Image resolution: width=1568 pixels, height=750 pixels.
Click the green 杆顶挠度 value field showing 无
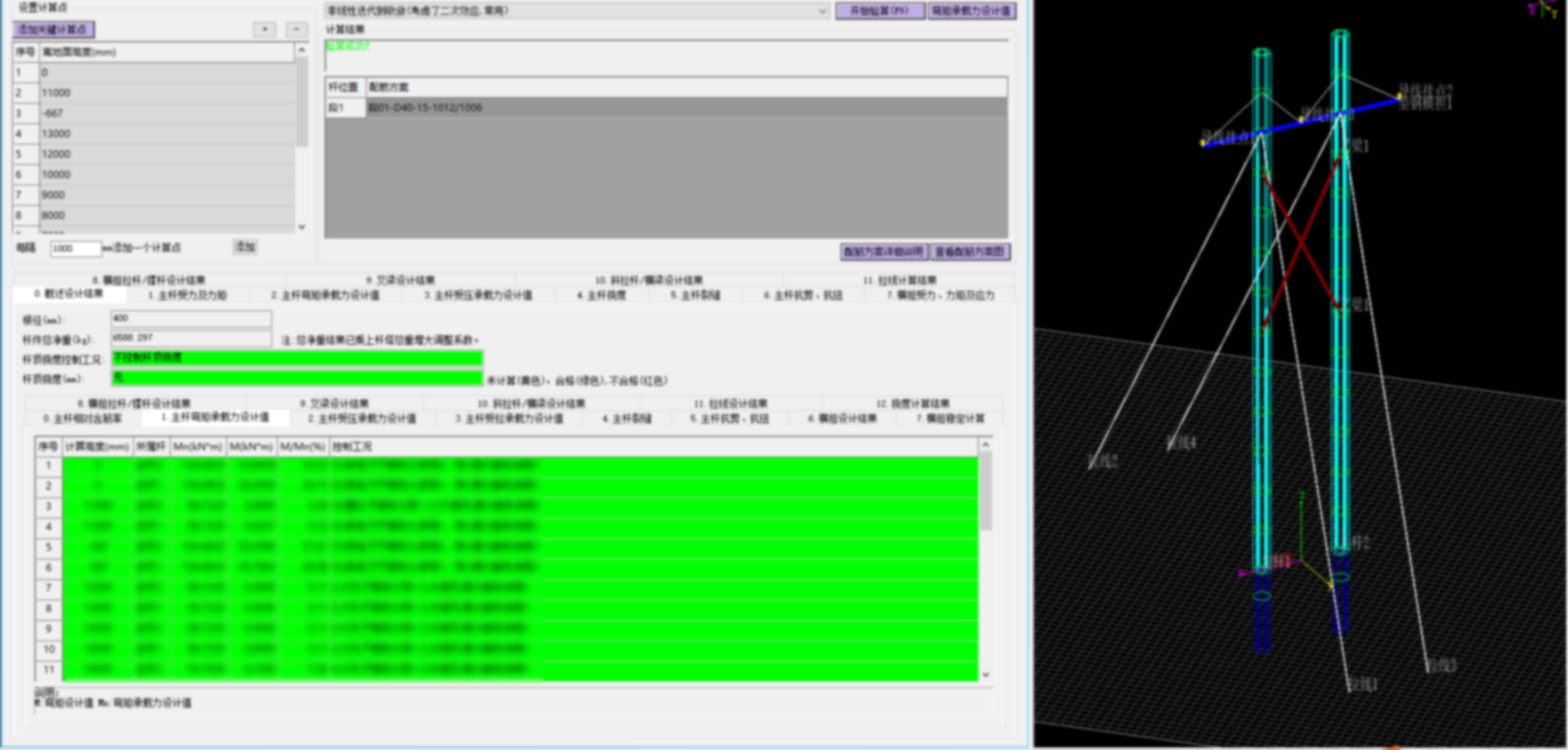click(x=297, y=377)
